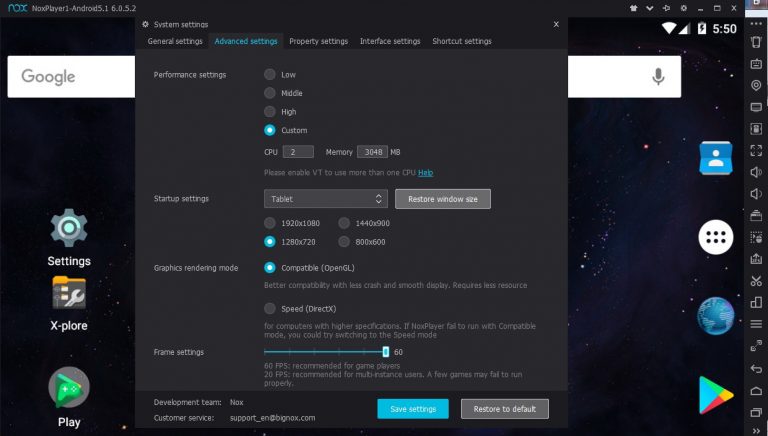The image size is (768, 436).
Task: Open the Shortcut settings tab
Action: coord(461,42)
